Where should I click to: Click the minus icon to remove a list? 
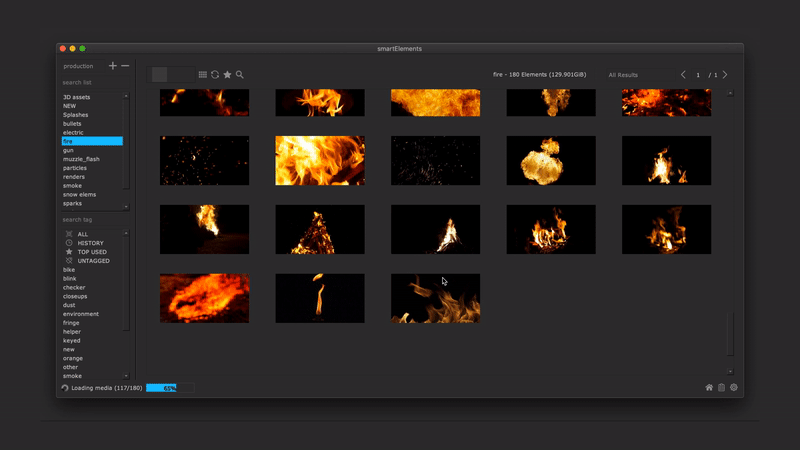click(x=125, y=66)
